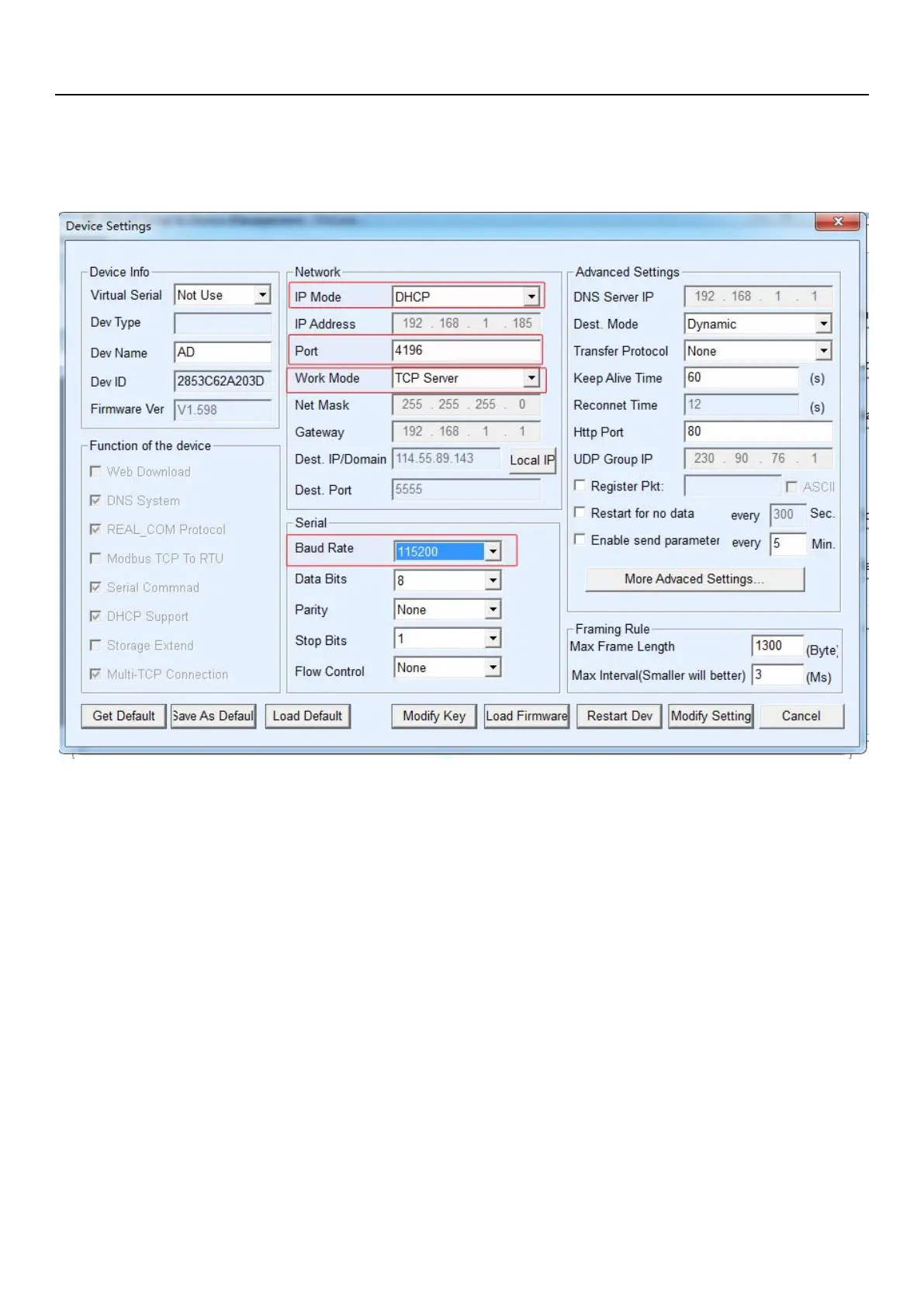The height and width of the screenshot is (1307, 924).
Task: Toggle the REAL_COM Protocol checkbox
Action: [95, 529]
